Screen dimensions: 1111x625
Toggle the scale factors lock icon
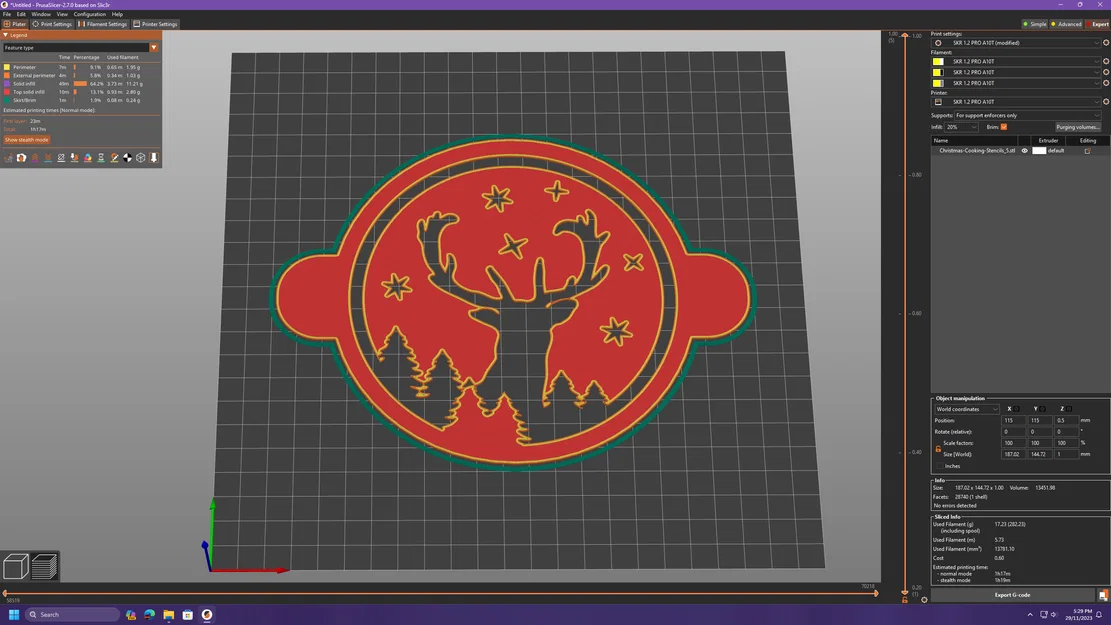coord(938,449)
